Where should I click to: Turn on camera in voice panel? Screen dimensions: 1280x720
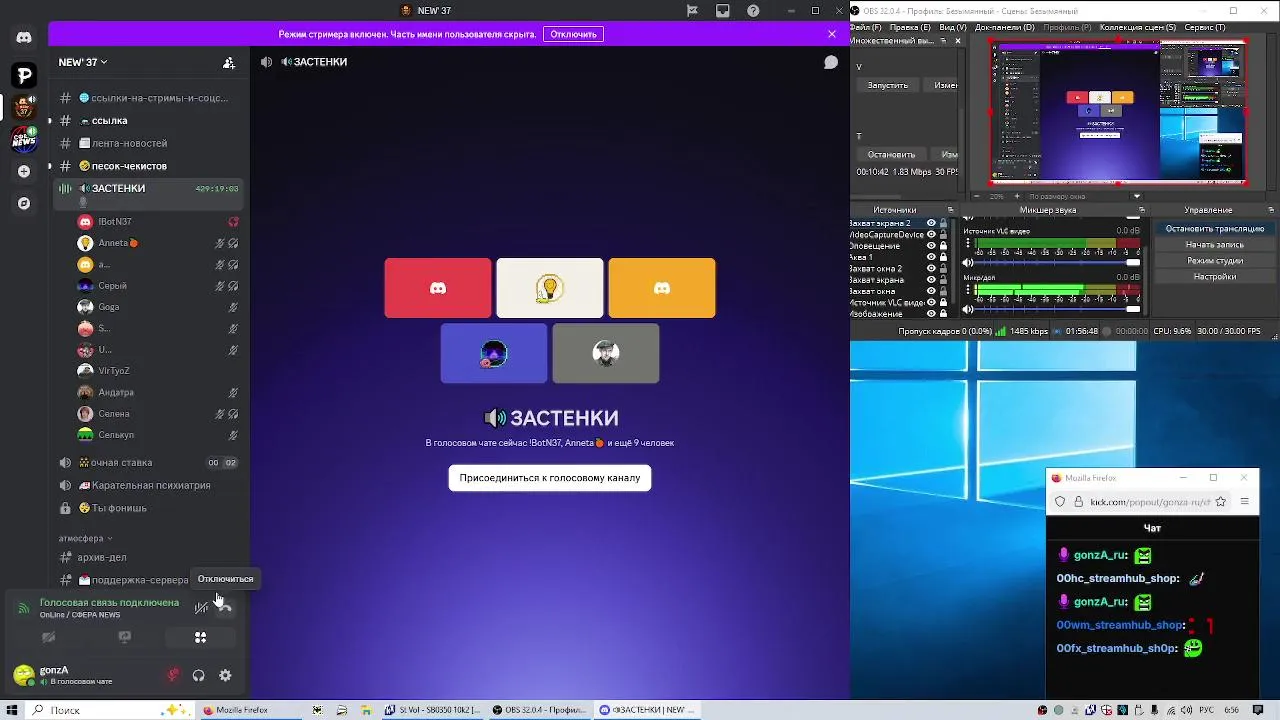48,637
